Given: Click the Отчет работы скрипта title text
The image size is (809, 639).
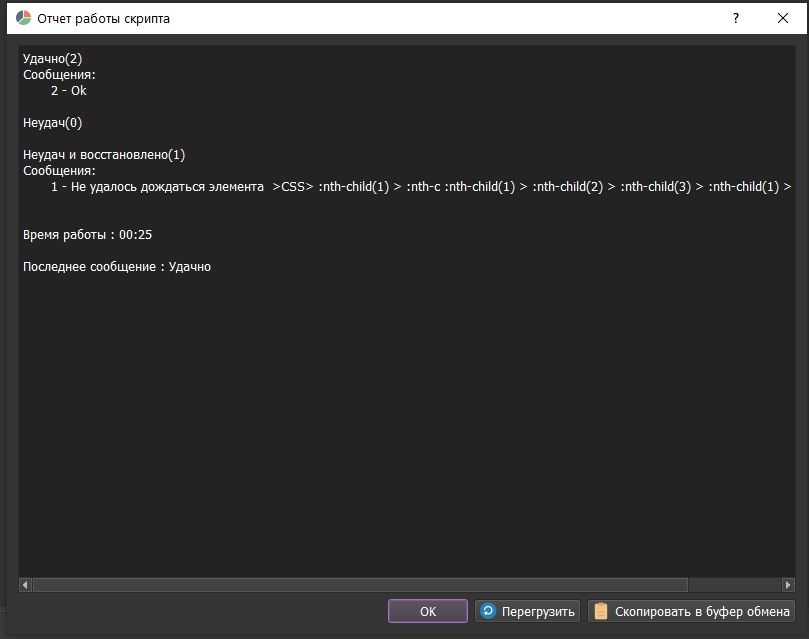Looking at the screenshot, I should coord(103,18).
